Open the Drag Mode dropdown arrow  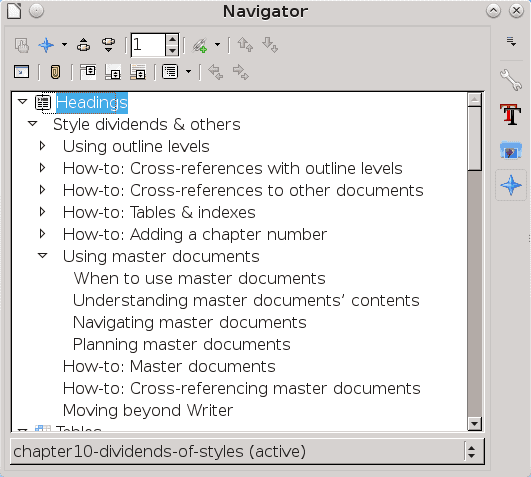[217, 44]
